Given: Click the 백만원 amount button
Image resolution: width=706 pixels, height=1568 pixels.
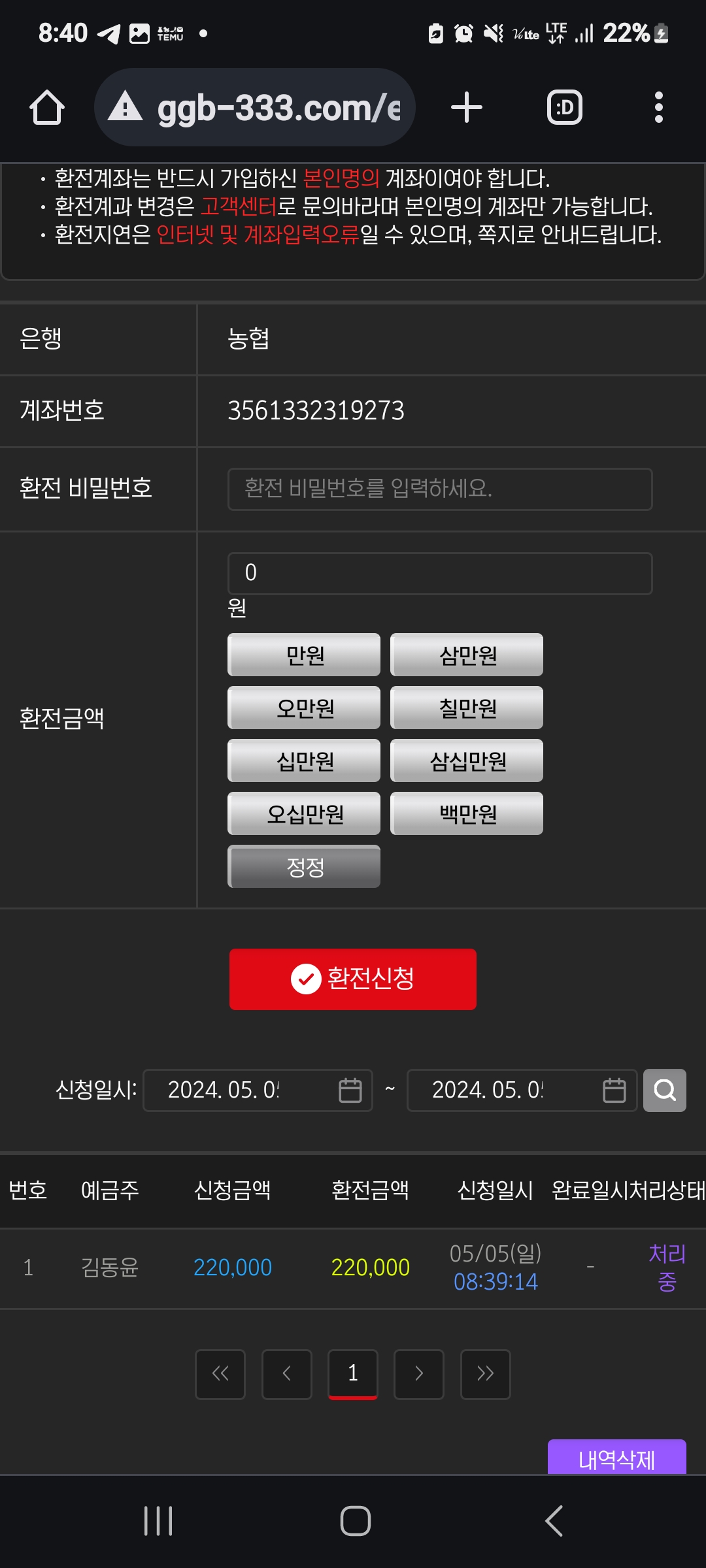Looking at the screenshot, I should coord(467,813).
